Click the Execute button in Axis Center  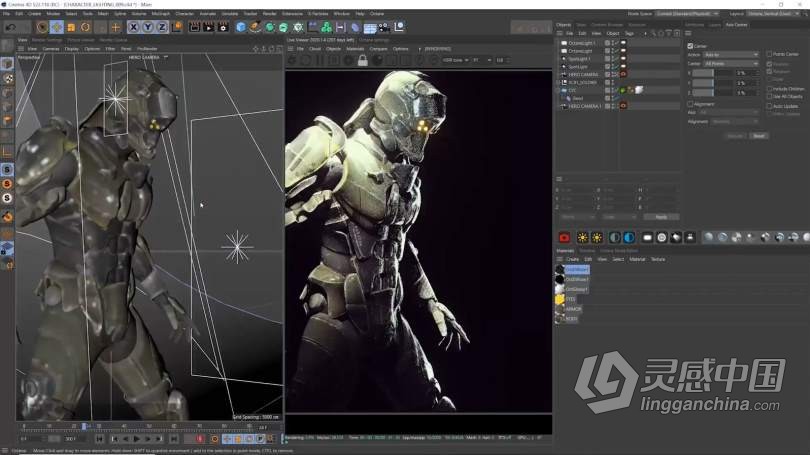pos(735,136)
